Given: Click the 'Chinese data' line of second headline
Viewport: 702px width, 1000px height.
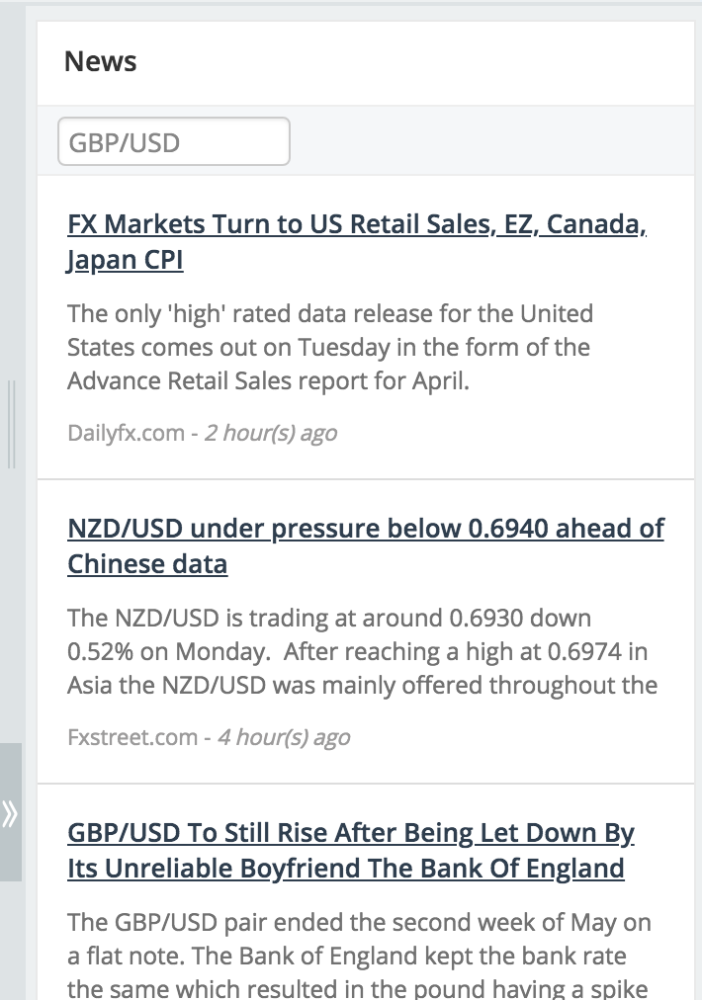Looking at the screenshot, I should click(x=147, y=564).
